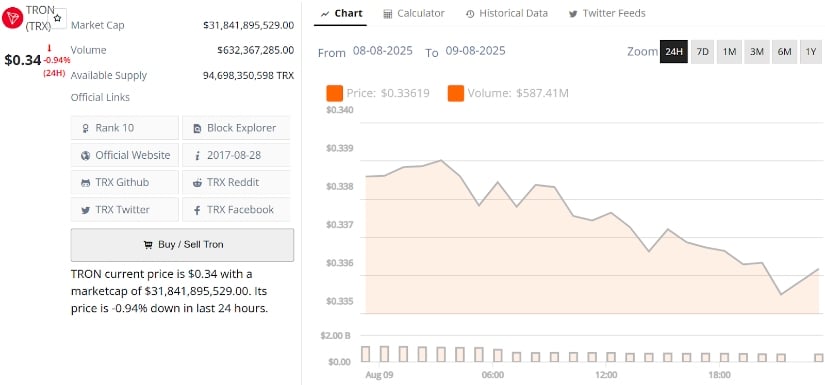The height and width of the screenshot is (385, 825).
Task: Open the TRX Facebook link
Action: pos(236,209)
